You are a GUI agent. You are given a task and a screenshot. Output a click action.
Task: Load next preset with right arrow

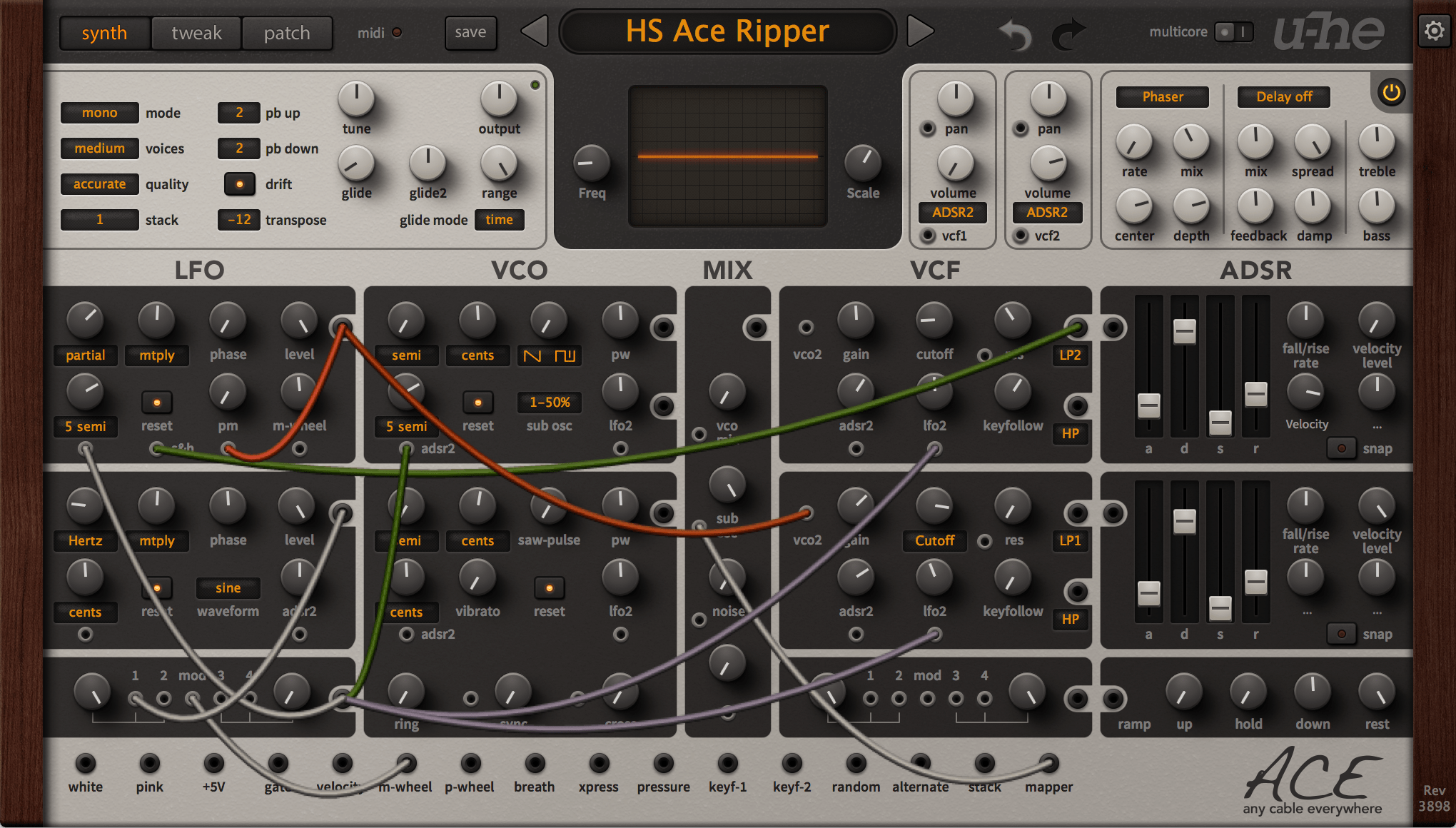tap(920, 31)
